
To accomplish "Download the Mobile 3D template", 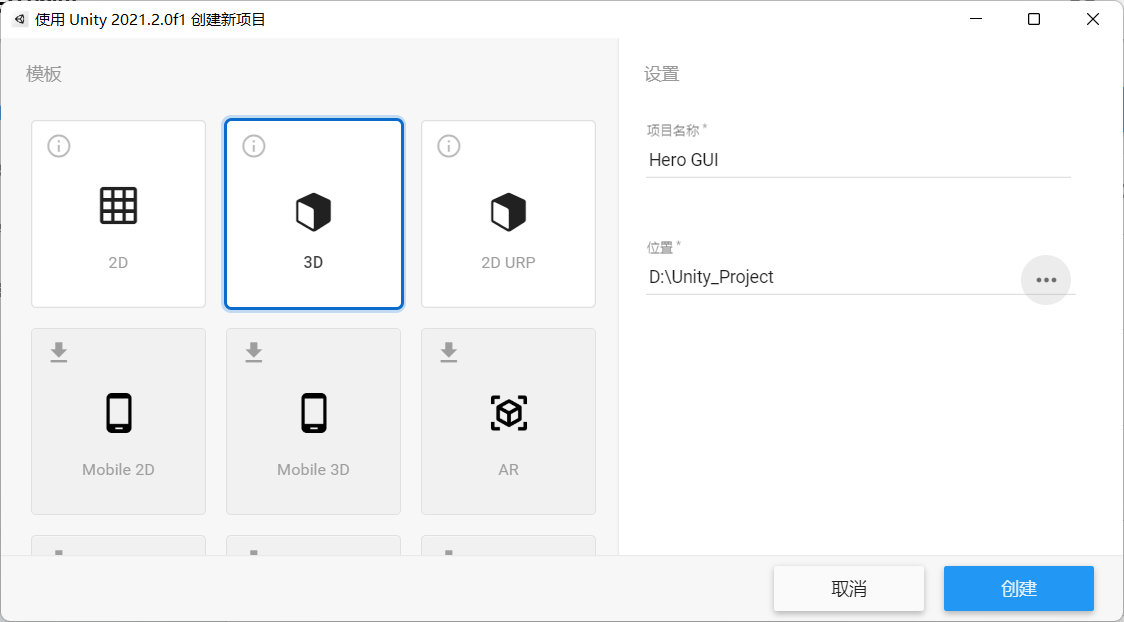I will tap(254, 353).
